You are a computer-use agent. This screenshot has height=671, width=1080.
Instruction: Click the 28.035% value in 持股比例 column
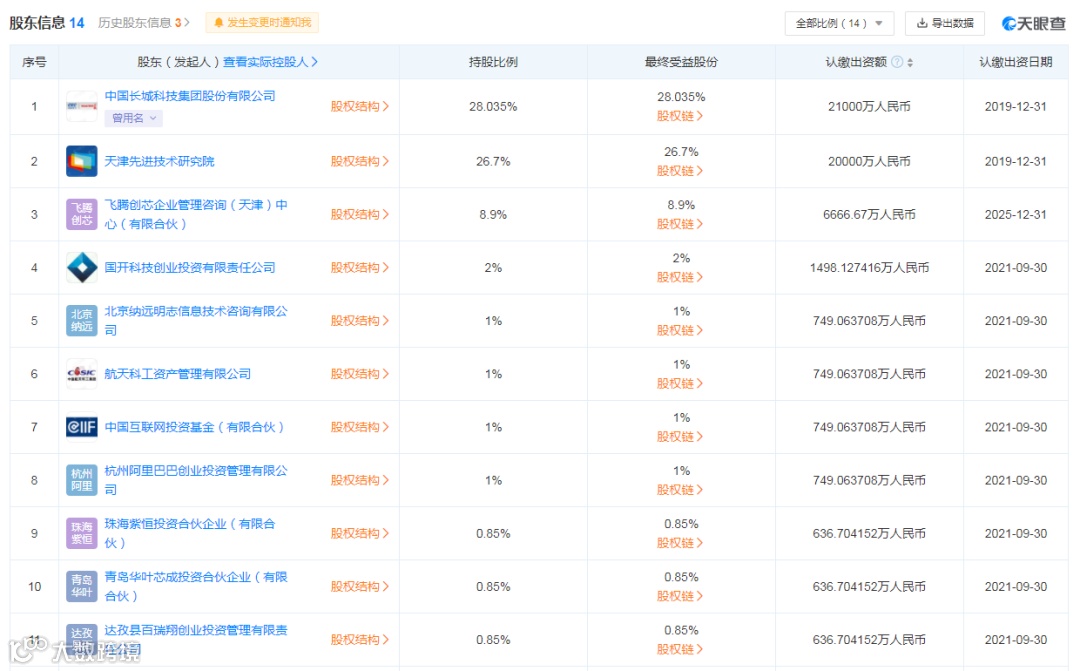pos(493,106)
